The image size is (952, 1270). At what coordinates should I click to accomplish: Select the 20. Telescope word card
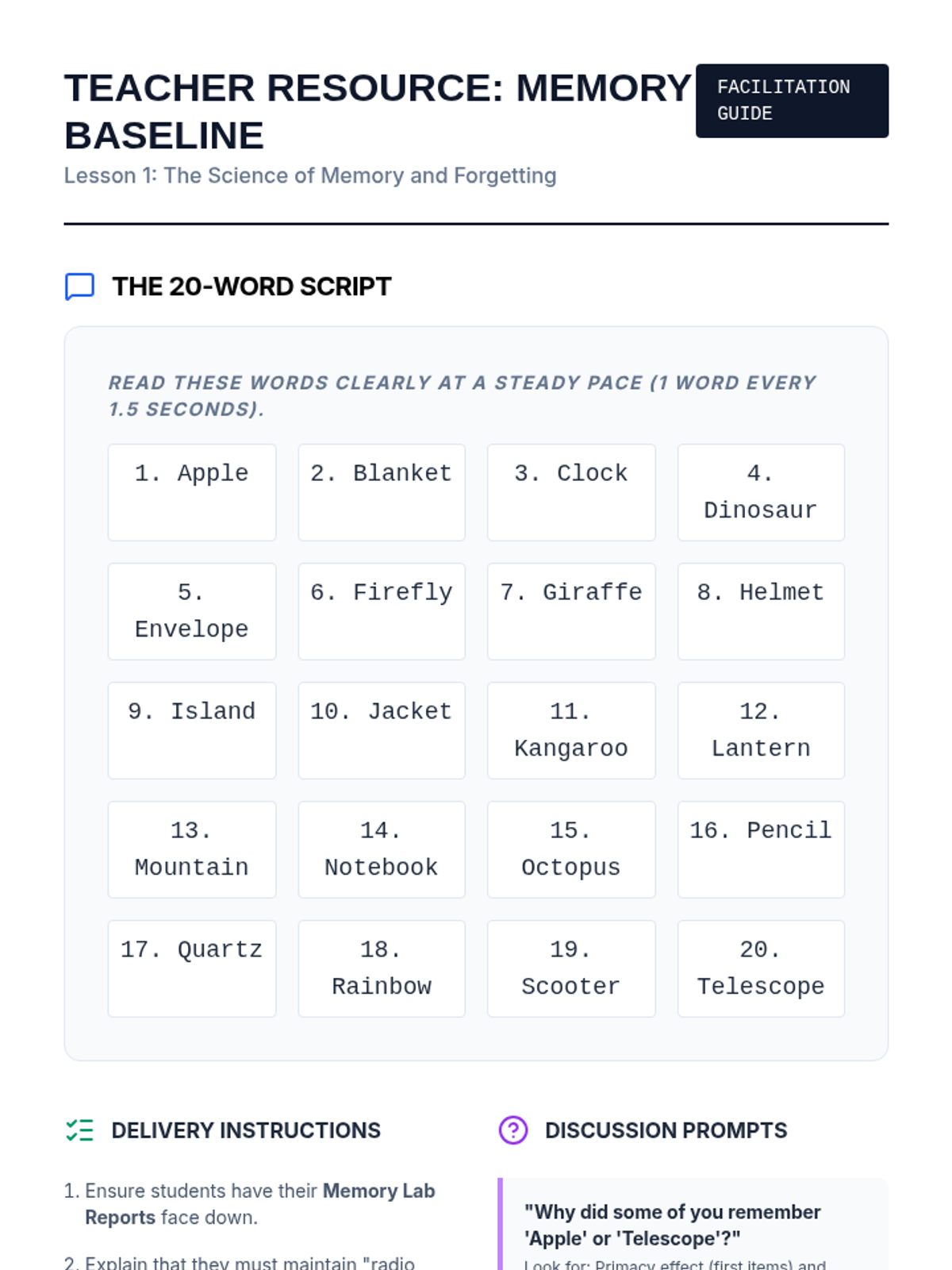(x=761, y=968)
